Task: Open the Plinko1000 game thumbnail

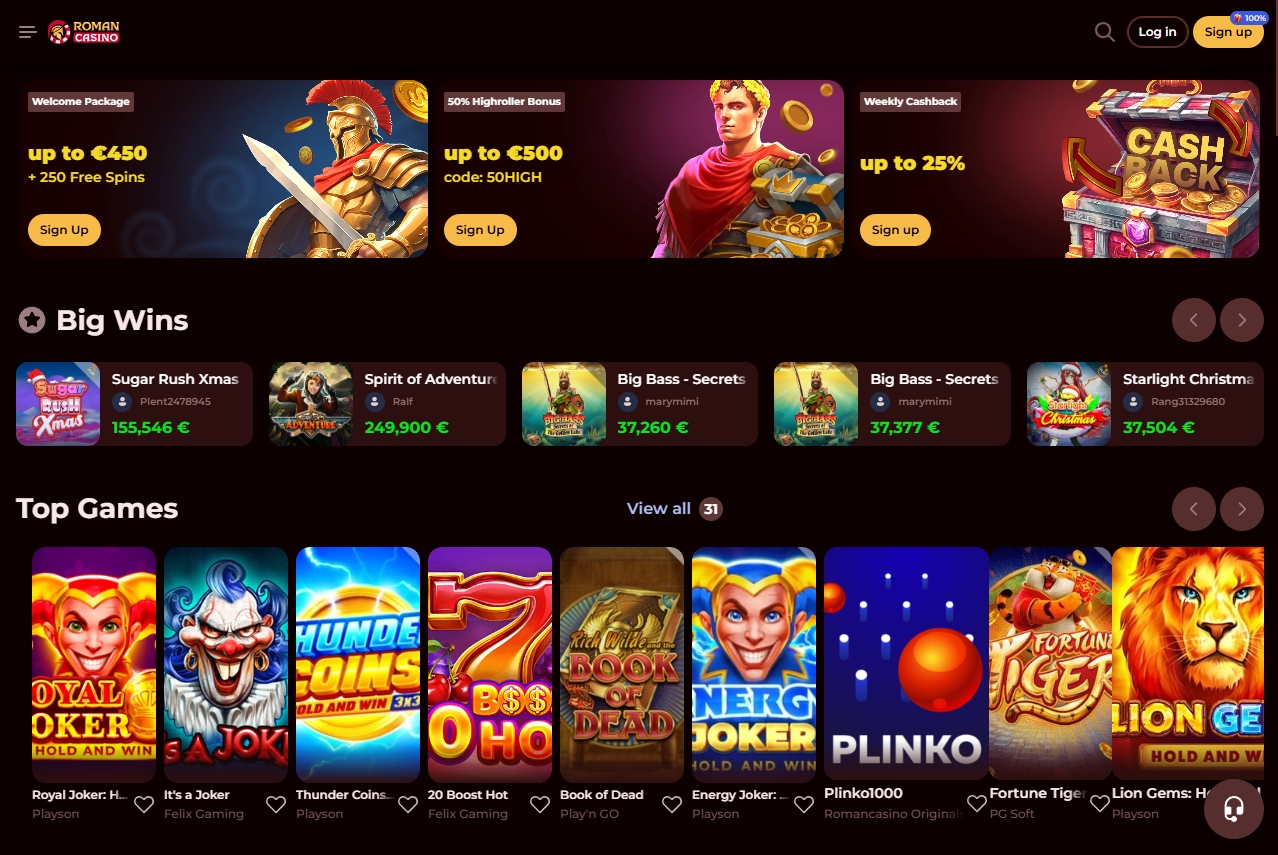Action: point(906,663)
